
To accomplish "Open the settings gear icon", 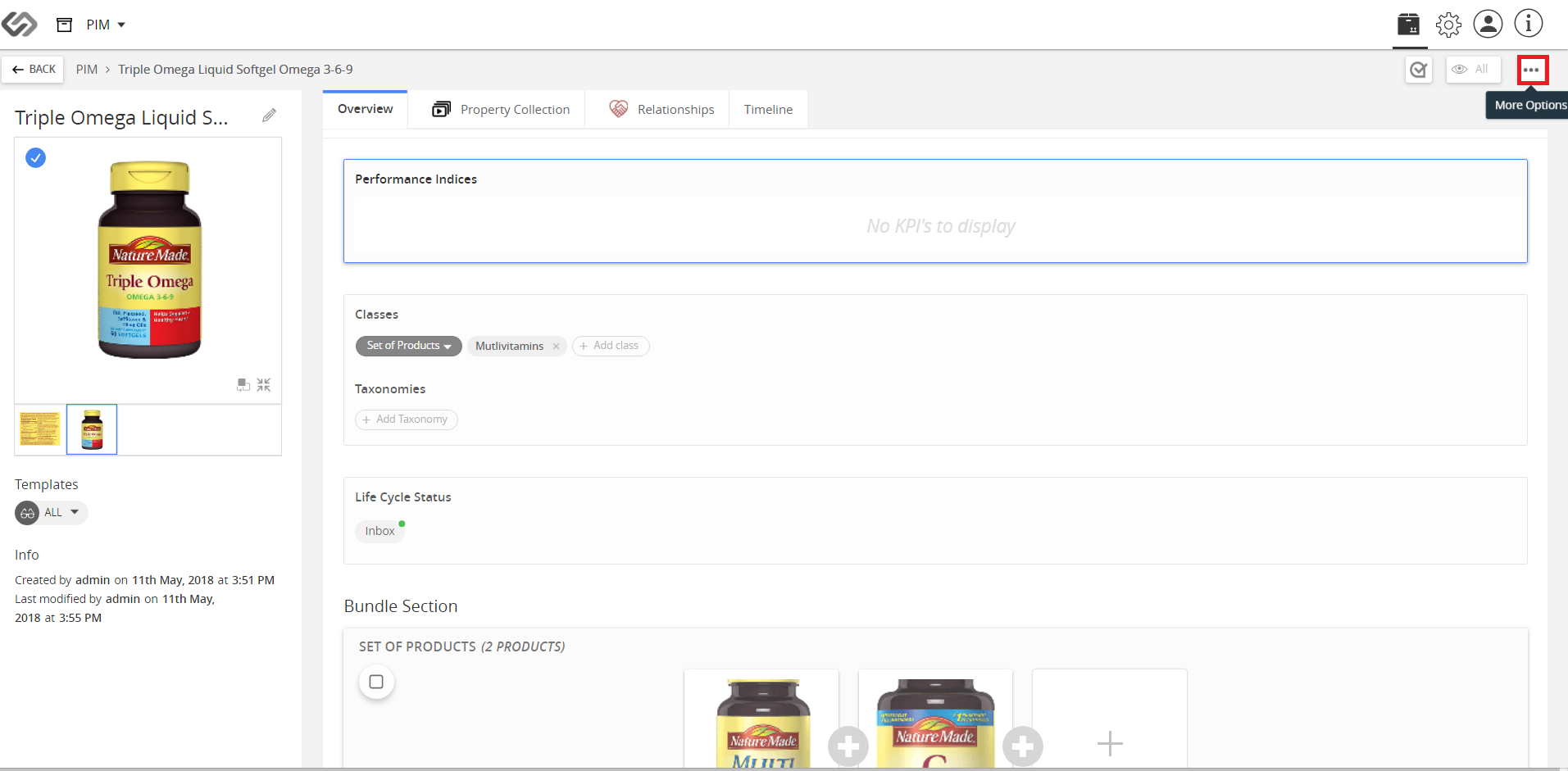I will 1448,25.
